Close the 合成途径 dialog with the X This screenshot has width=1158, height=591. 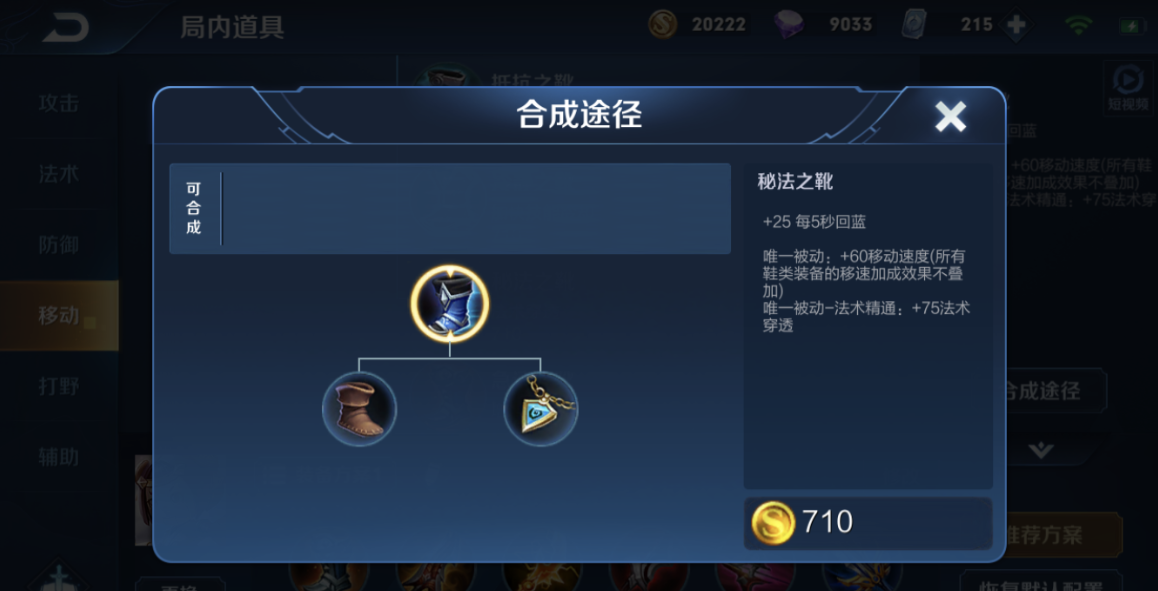pos(950,117)
